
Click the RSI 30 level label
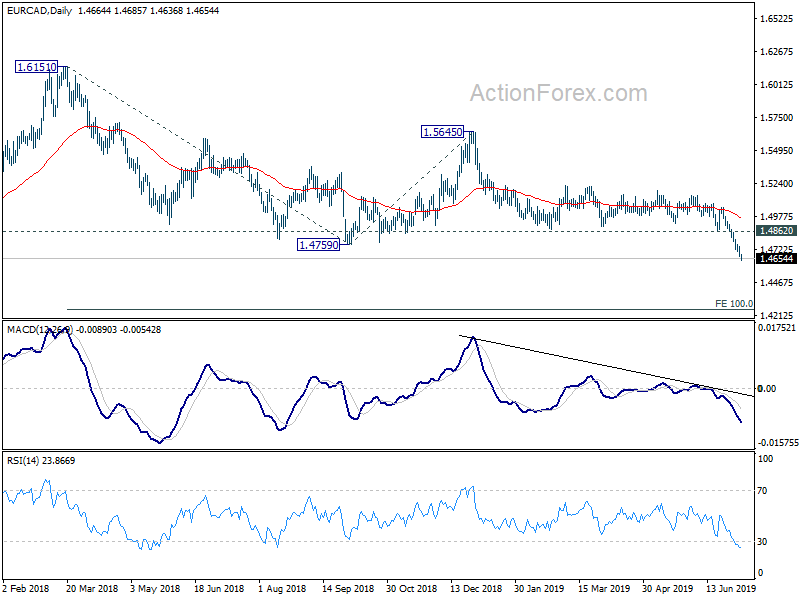click(762, 542)
